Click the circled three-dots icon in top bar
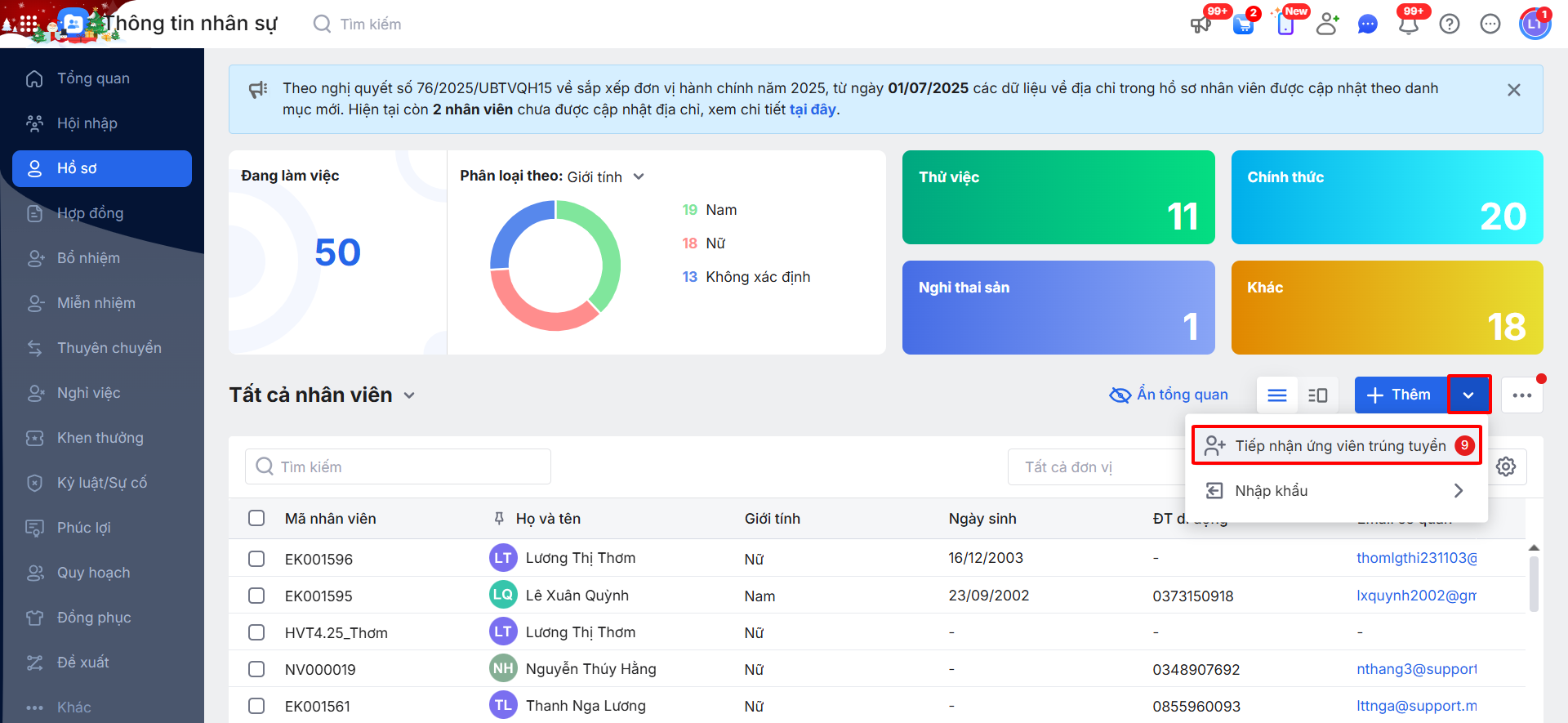The image size is (1568, 723). (x=1490, y=24)
